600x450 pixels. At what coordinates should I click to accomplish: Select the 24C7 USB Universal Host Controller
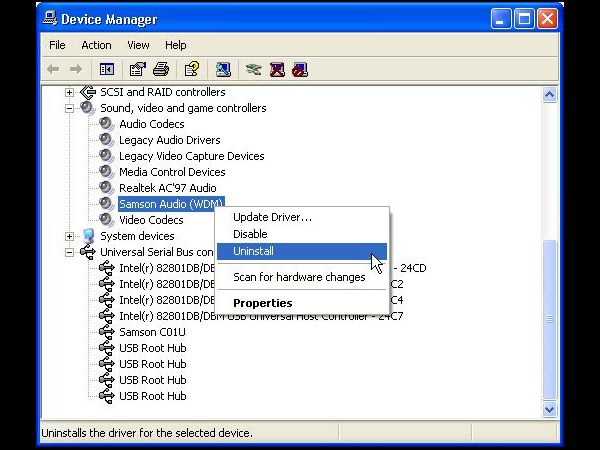pyautogui.click(x=261, y=316)
